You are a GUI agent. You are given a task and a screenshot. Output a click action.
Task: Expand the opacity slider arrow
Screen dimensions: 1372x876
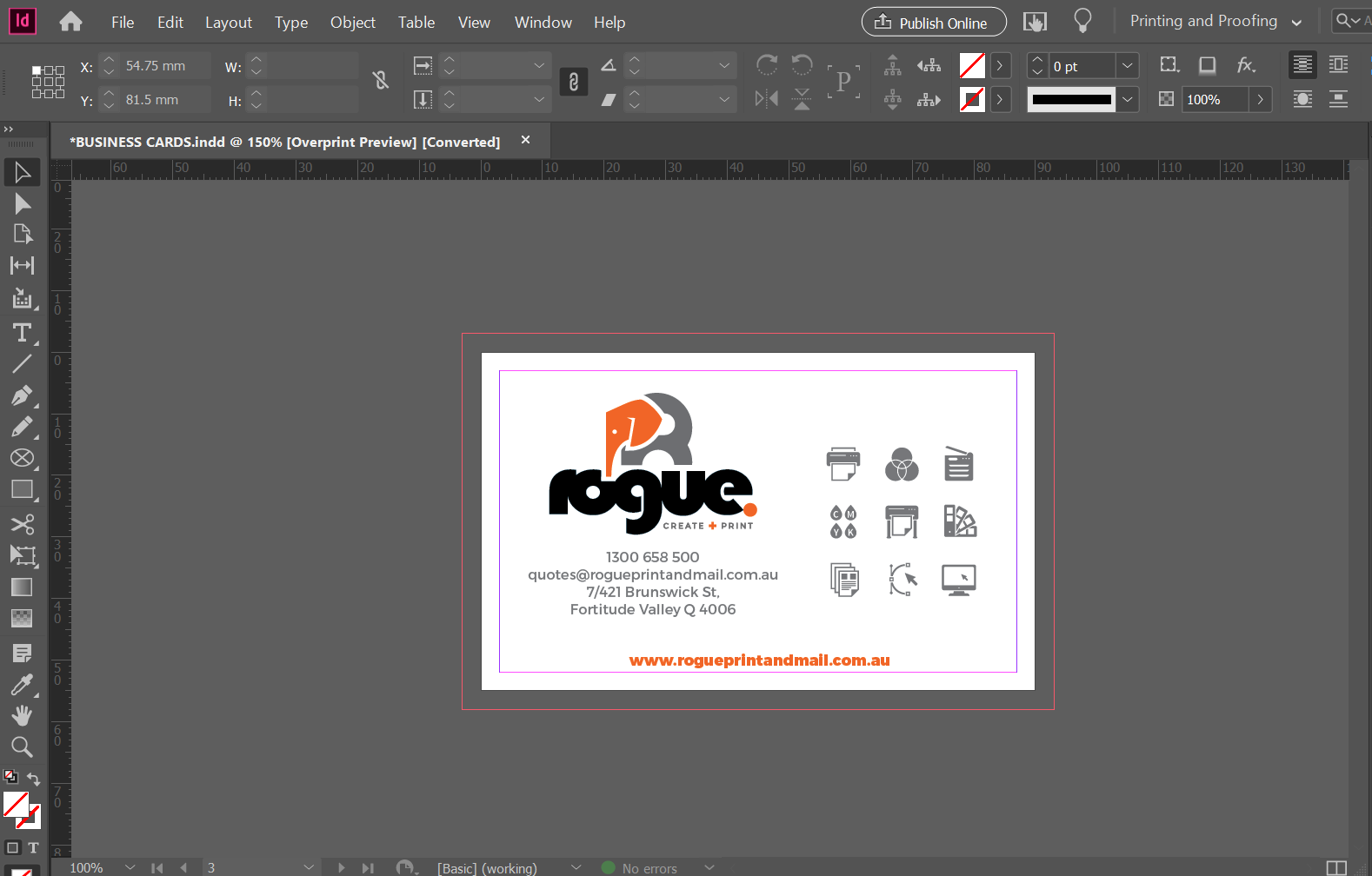[1261, 99]
